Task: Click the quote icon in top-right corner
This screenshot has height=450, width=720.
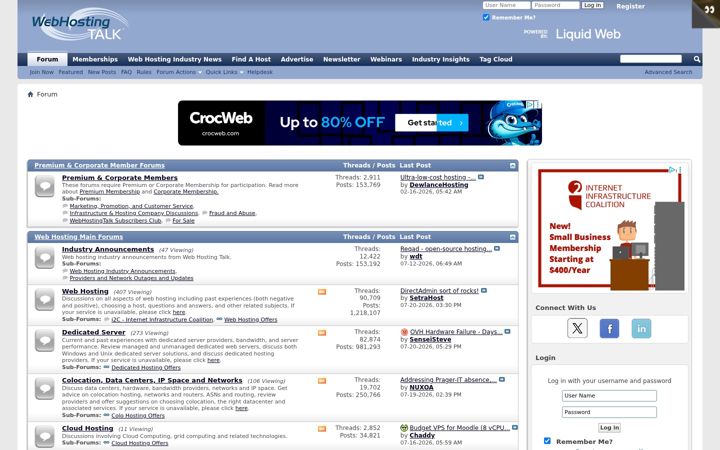Action: (709, 10)
